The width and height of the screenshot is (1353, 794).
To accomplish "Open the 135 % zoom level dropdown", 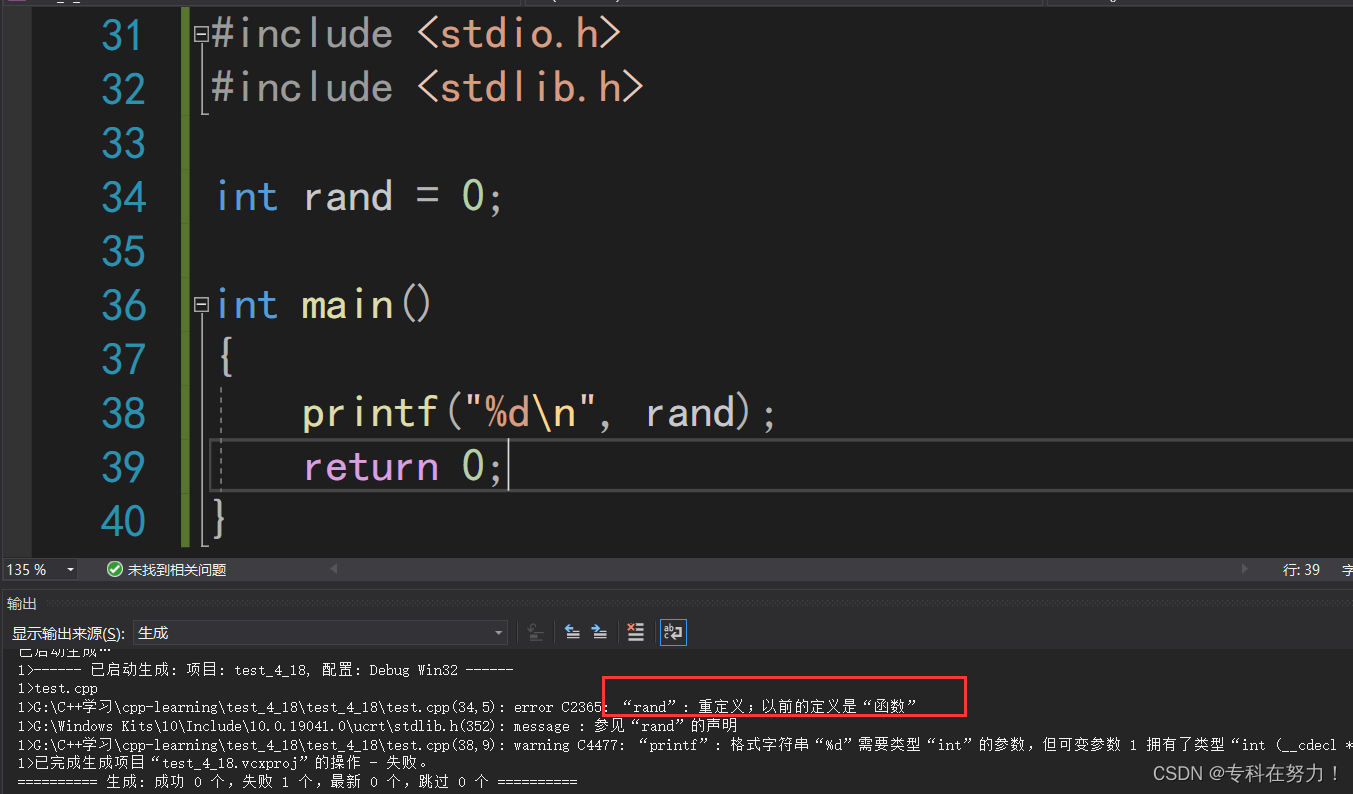I will [70, 570].
